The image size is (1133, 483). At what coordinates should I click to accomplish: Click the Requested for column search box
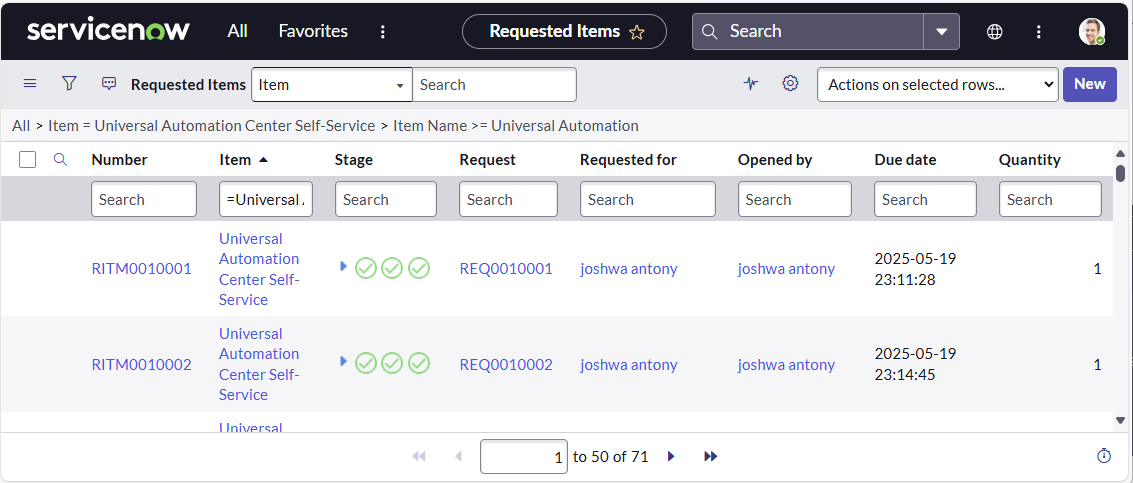point(647,199)
